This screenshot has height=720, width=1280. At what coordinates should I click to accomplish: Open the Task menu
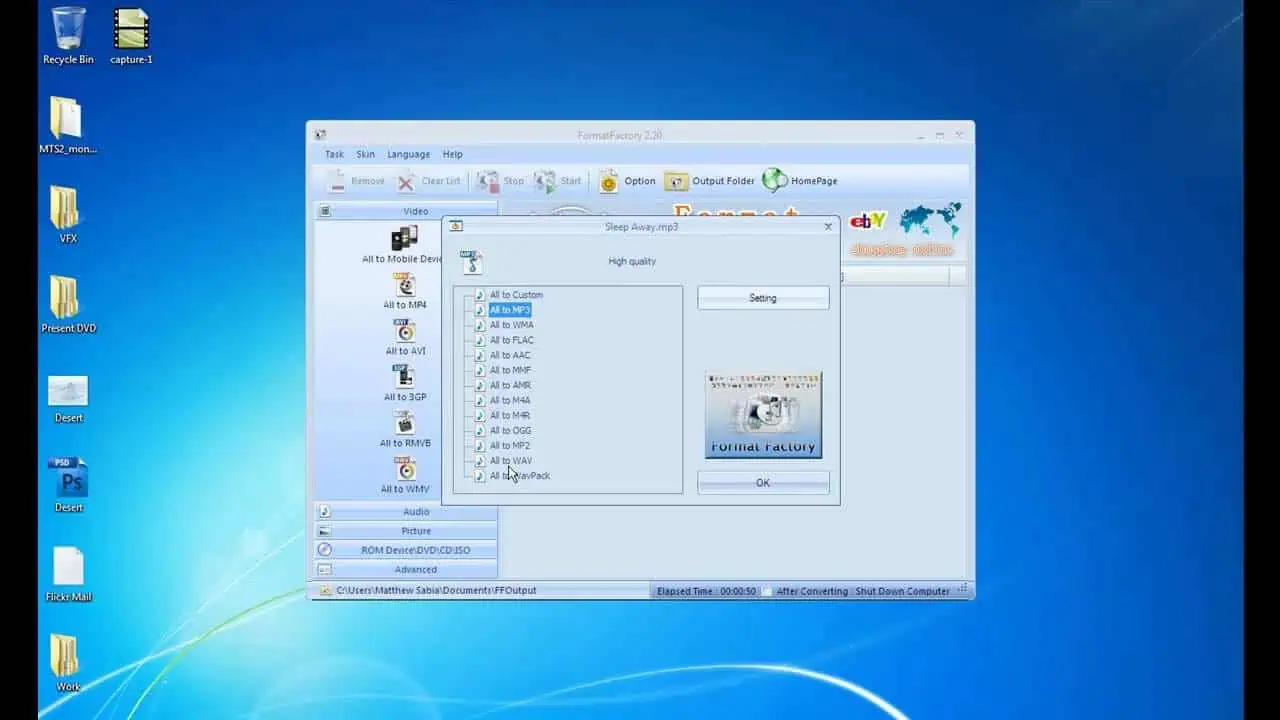tap(334, 154)
